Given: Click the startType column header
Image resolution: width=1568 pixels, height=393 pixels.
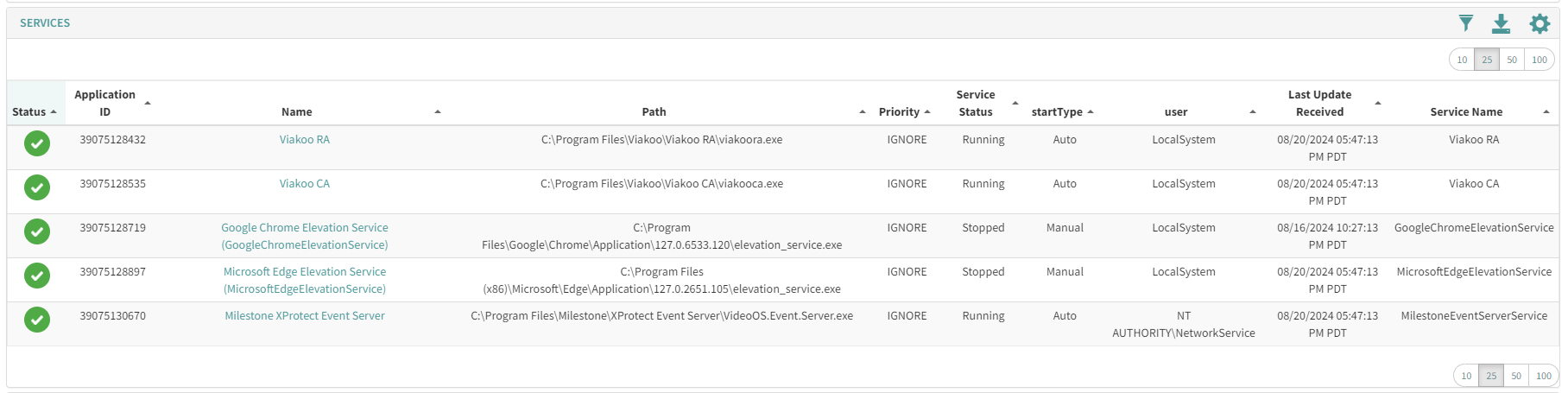Looking at the screenshot, I should pos(1057,112).
